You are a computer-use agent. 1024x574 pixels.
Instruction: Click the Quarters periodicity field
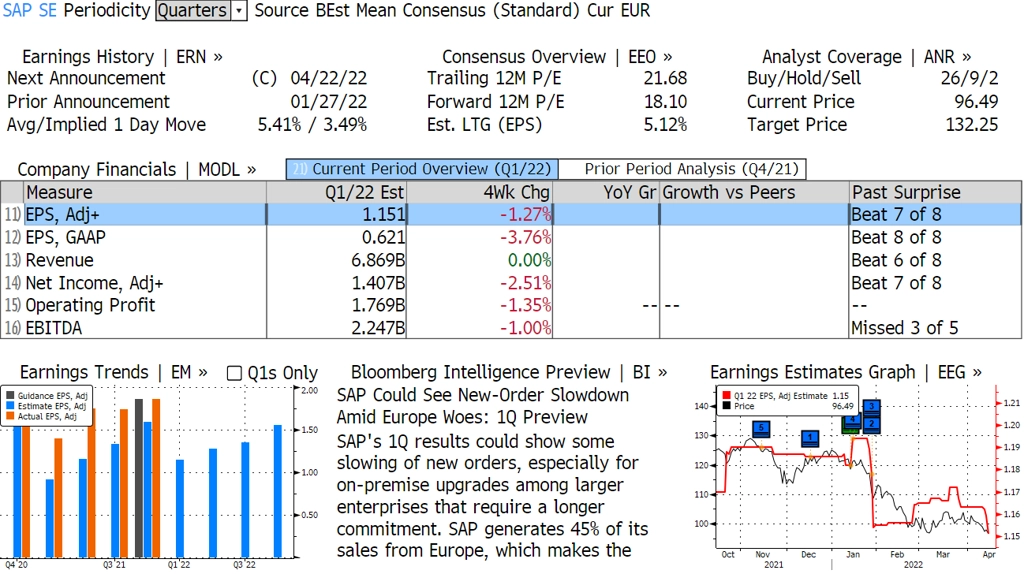(x=193, y=10)
